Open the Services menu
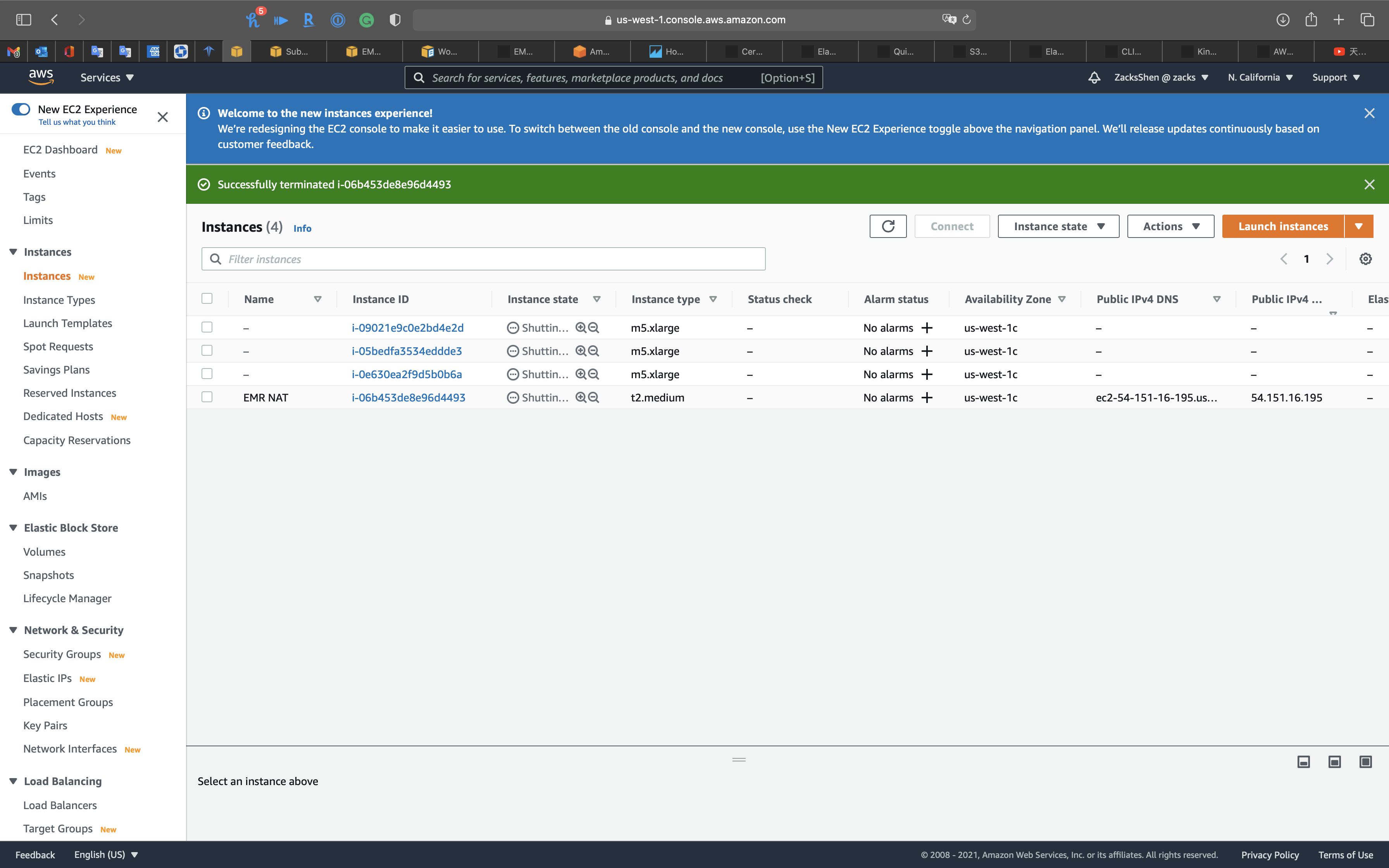Viewport: 1389px width, 868px height. (x=107, y=77)
